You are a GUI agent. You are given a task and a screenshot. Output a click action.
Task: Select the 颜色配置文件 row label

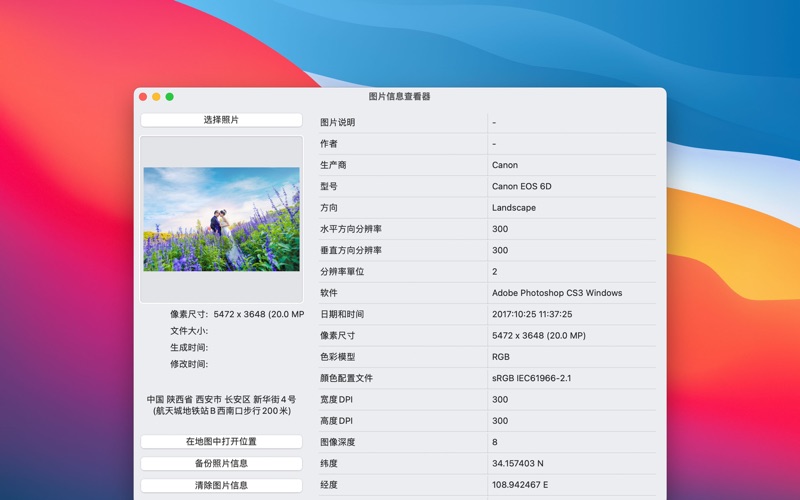coord(346,379)
